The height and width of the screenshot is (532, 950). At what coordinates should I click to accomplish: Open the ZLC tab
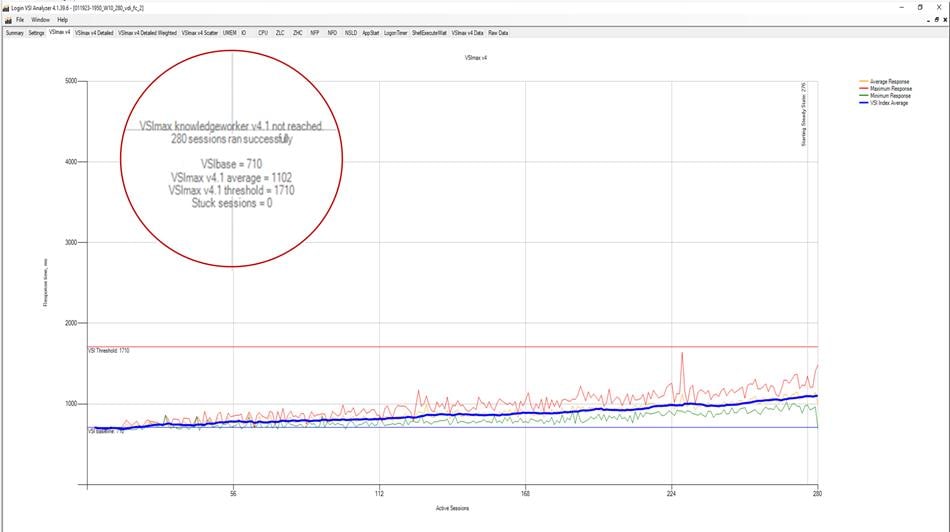280,33
